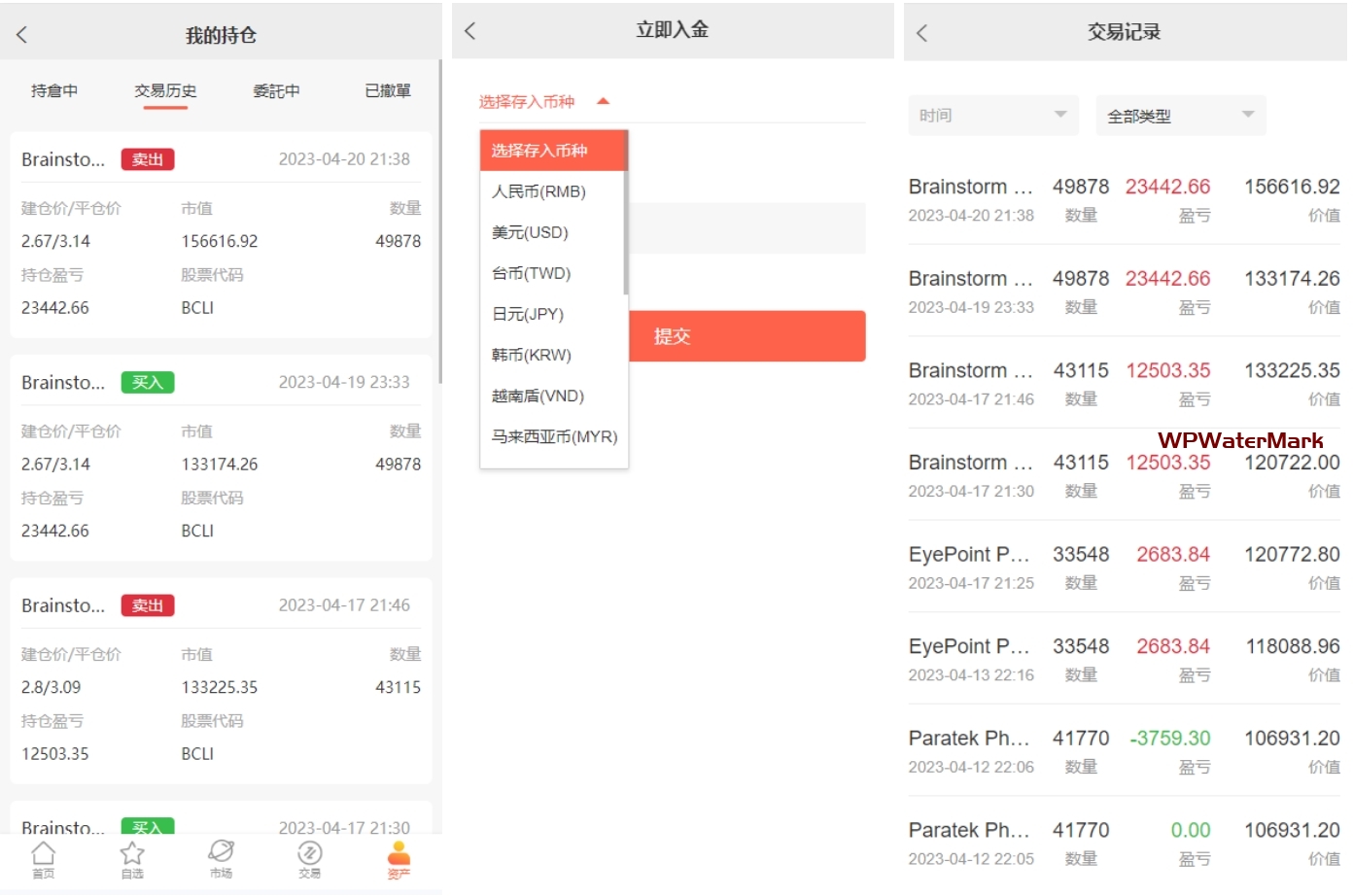Select 人民币(RMB) as deposit currency
The height and width of the screenshot is (896, 1353).
pyautogui.click(x=538, y=191)
